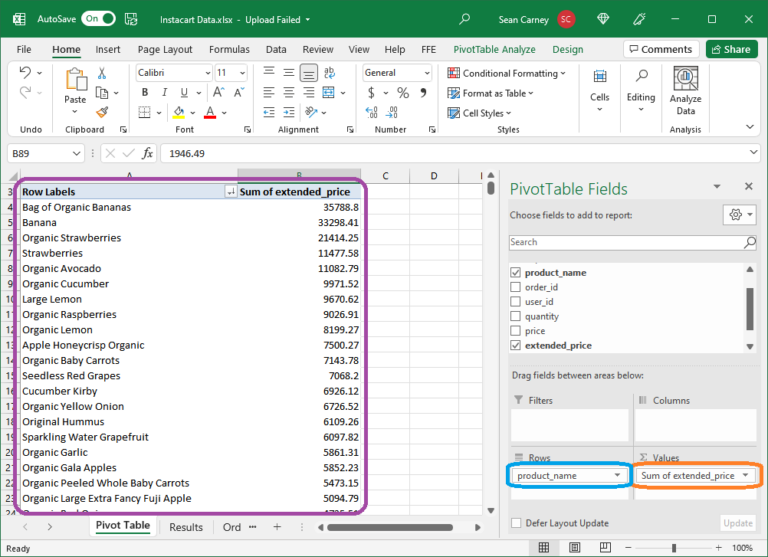Open PivotTable Fields gear settings
Viewport: 768px width, 557px height.
coord(737,215)
